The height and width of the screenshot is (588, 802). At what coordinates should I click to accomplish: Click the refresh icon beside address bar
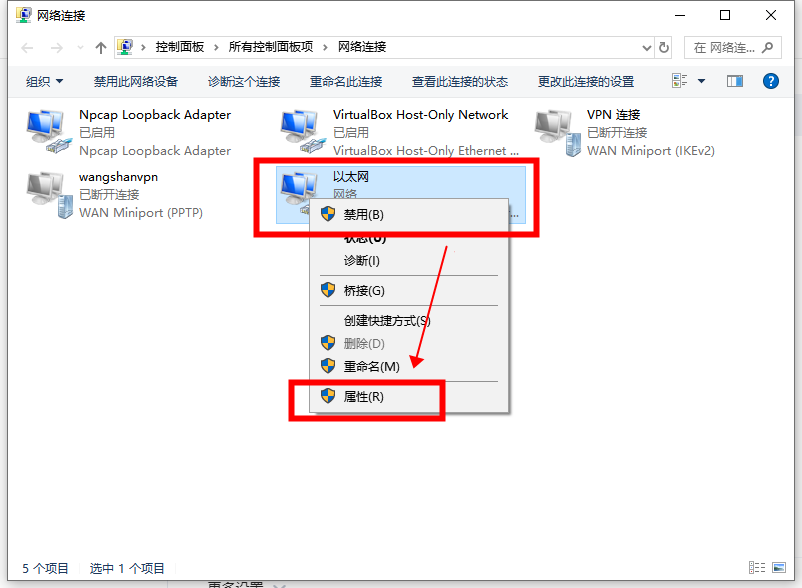click(664, 48)
